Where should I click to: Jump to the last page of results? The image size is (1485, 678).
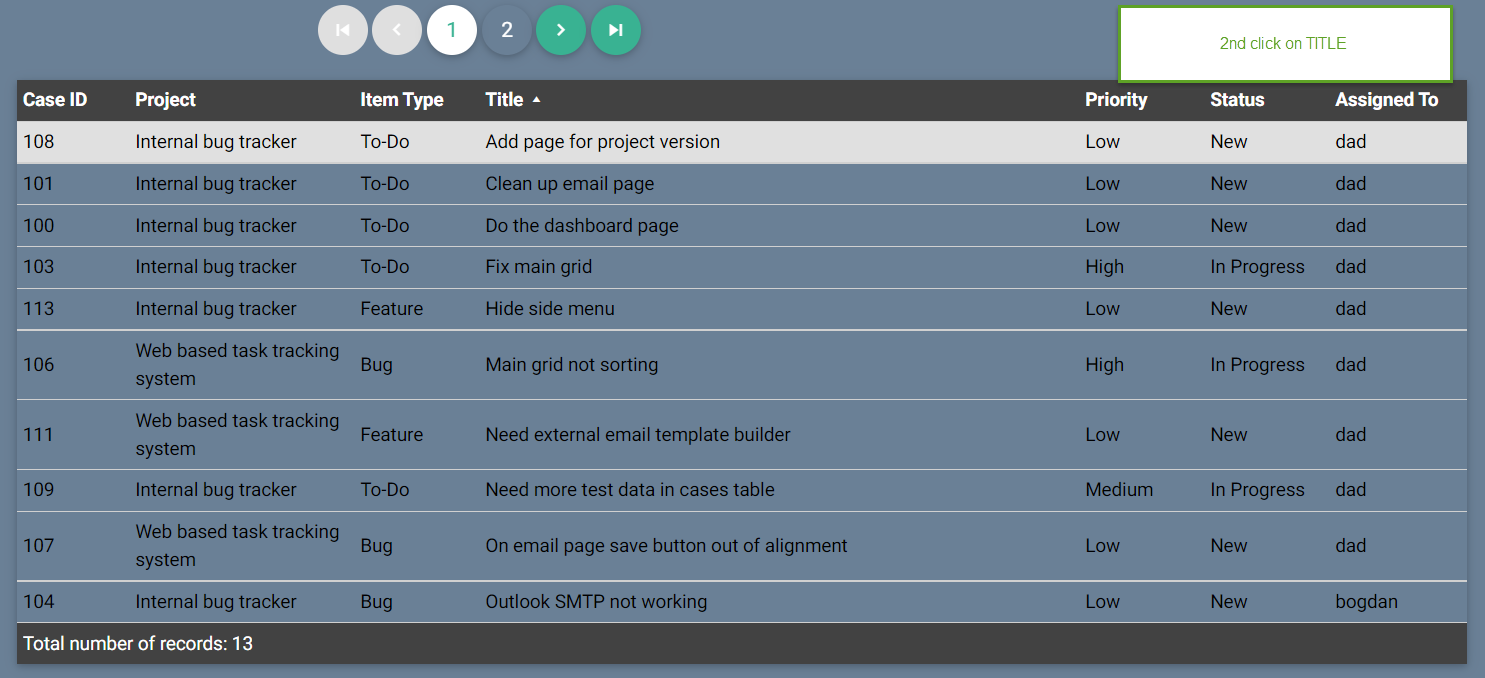click(x=616, y=30)
